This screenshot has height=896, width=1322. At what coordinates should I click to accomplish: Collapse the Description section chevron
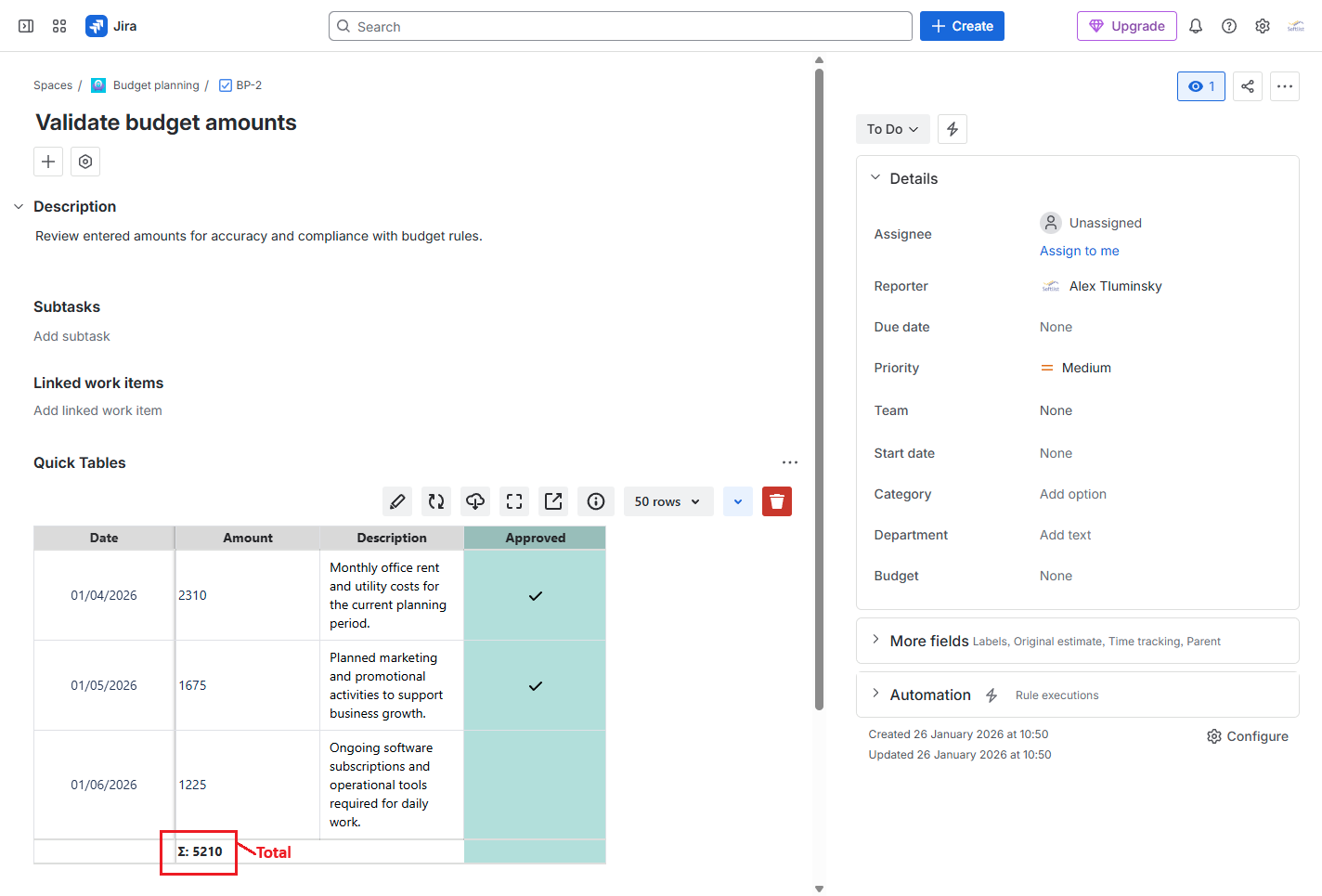[19, 206]
